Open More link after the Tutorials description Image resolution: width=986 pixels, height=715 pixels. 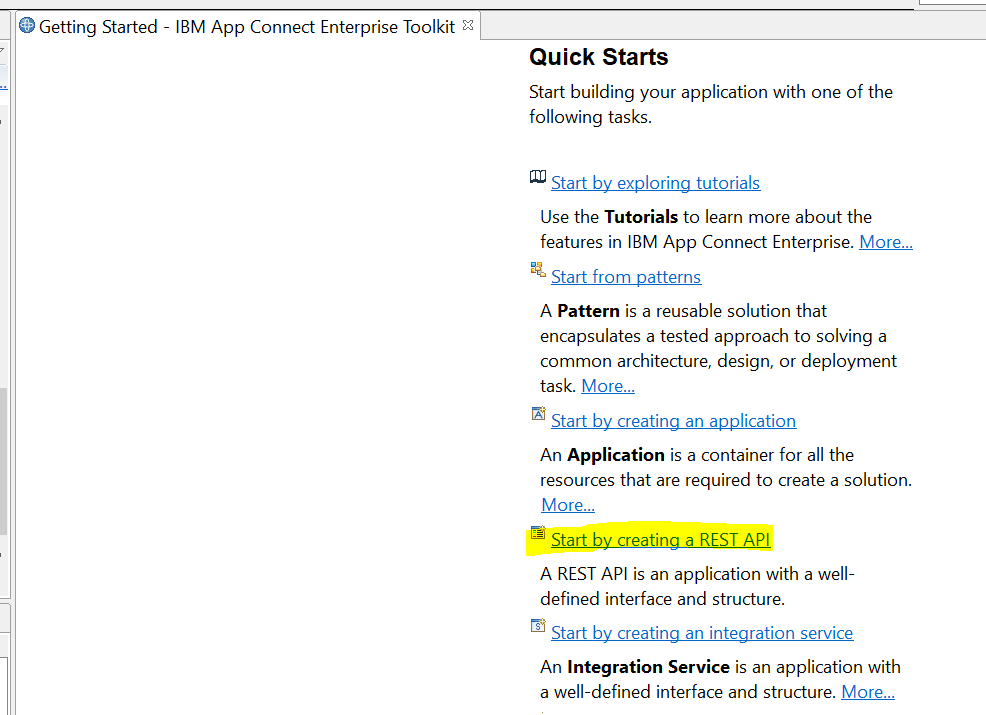click(x=886, y=242)
